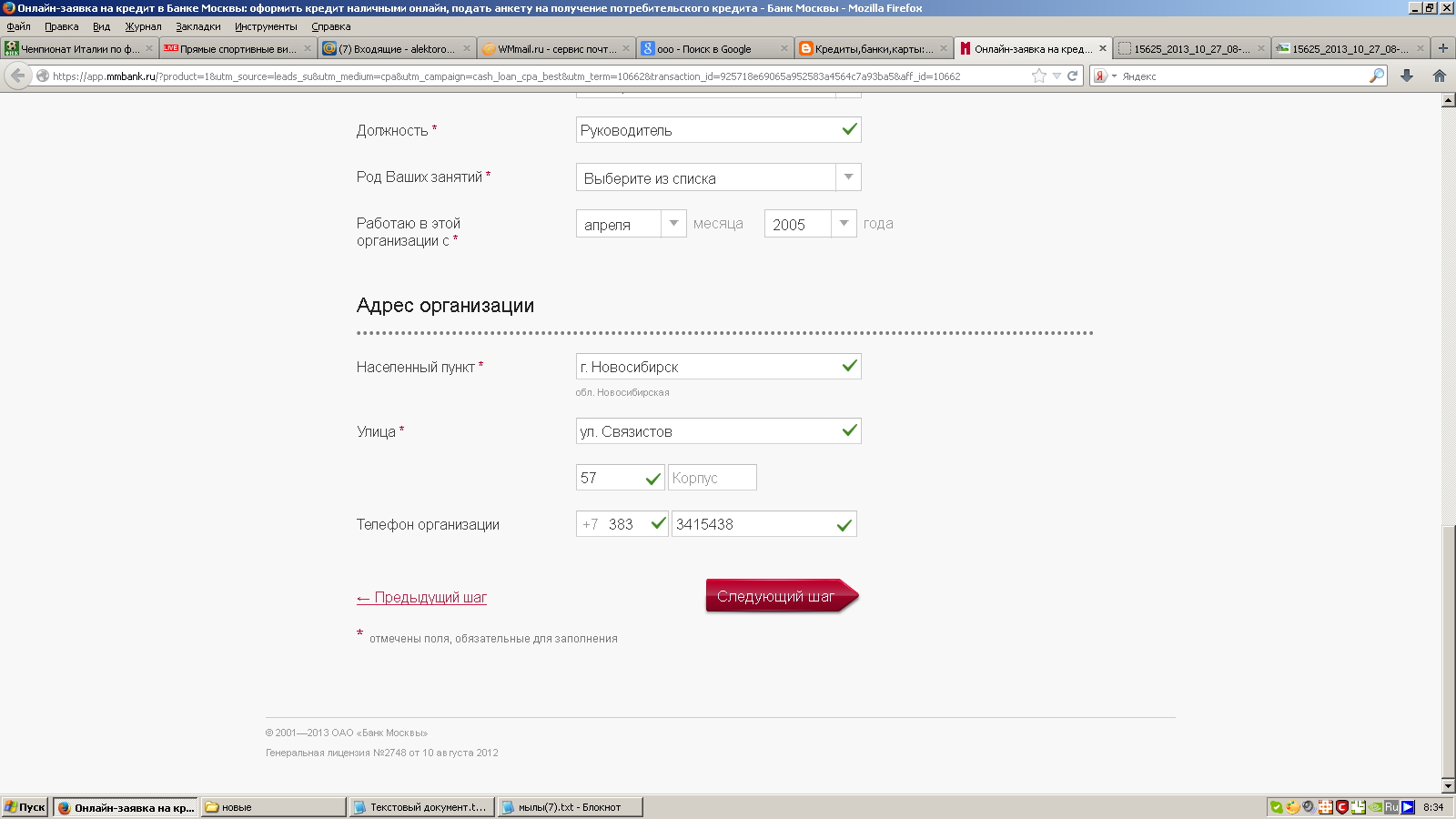Viewport: 1456px width, 819px height.
Task: Open the Справка menu
Action: pos(330,26)
